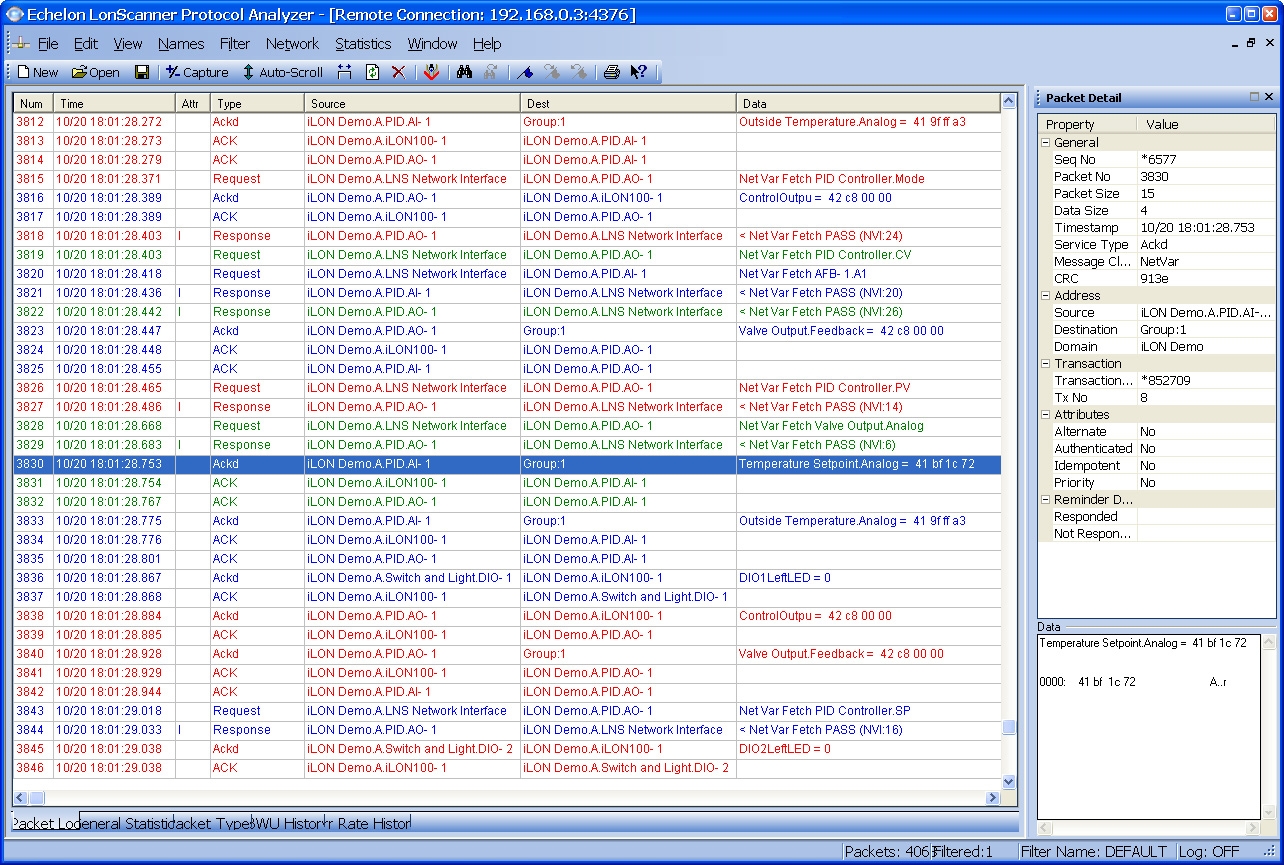The width and height of the screenshot is (1284, 865).
Task: Click the context help arrow icon
Action: click(639, 72)
